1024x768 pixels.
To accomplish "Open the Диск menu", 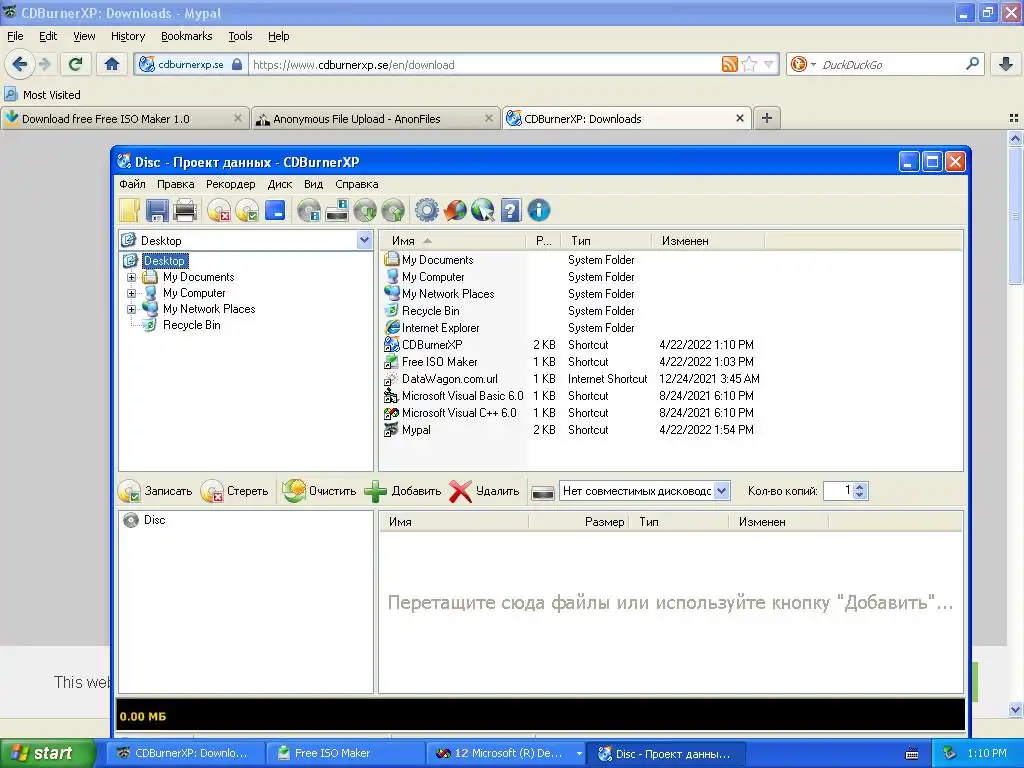I will (280, 184).
